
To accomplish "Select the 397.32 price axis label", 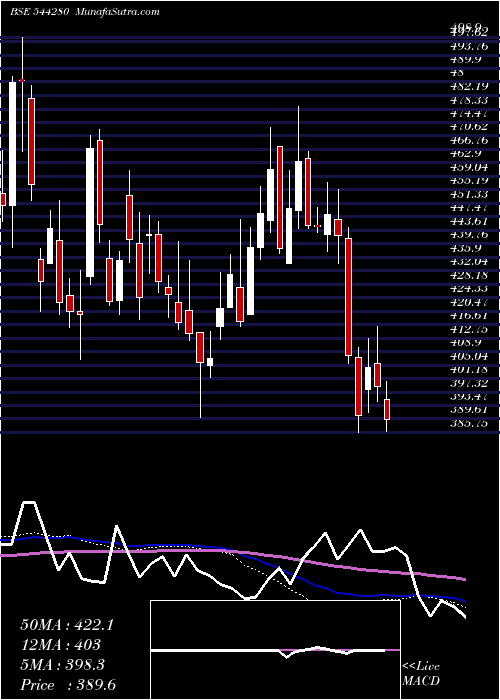I will [469, 383].
